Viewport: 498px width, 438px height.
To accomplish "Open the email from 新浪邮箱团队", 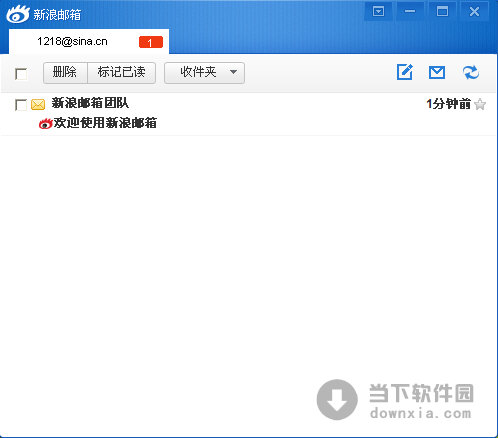I will [248, 114].
